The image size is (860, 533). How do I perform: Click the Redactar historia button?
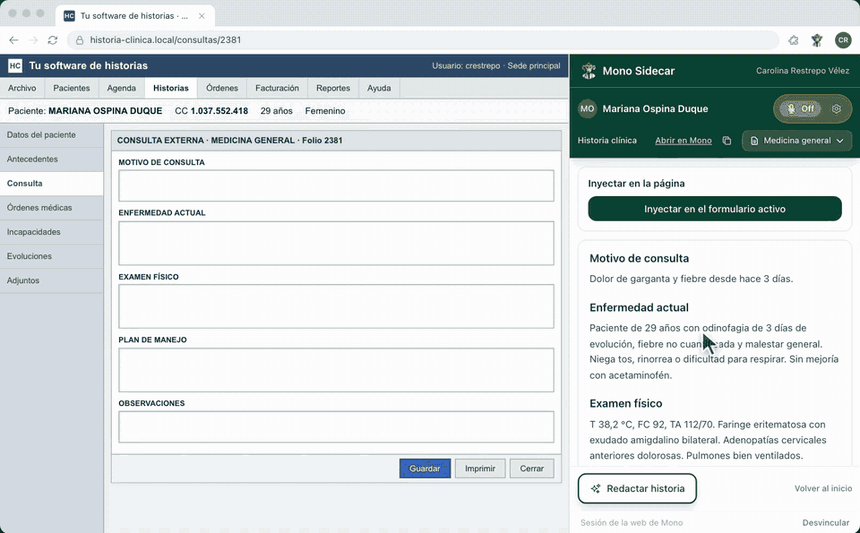(x=637, y=489)
